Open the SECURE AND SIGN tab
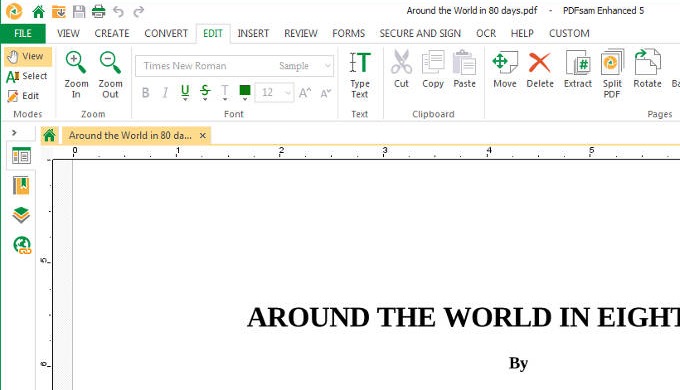 pos(420,33)
